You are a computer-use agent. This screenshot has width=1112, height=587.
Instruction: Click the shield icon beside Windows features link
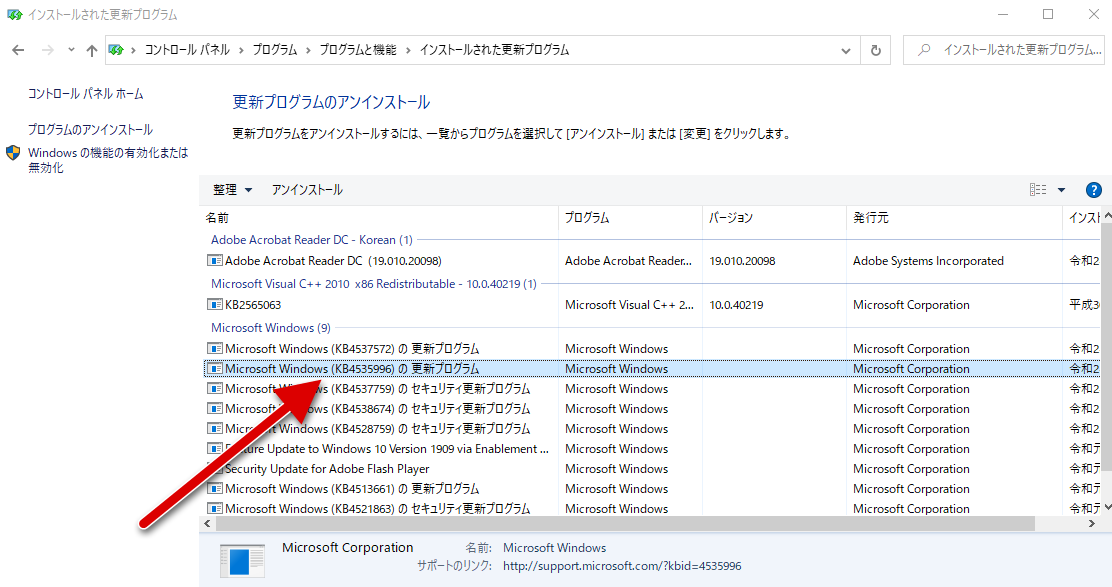pyautogui.click(x=13, y=152)
